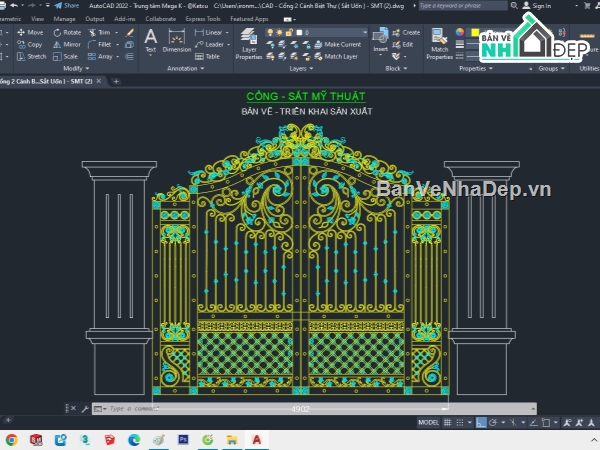Click the command line input field

point(314,409)
